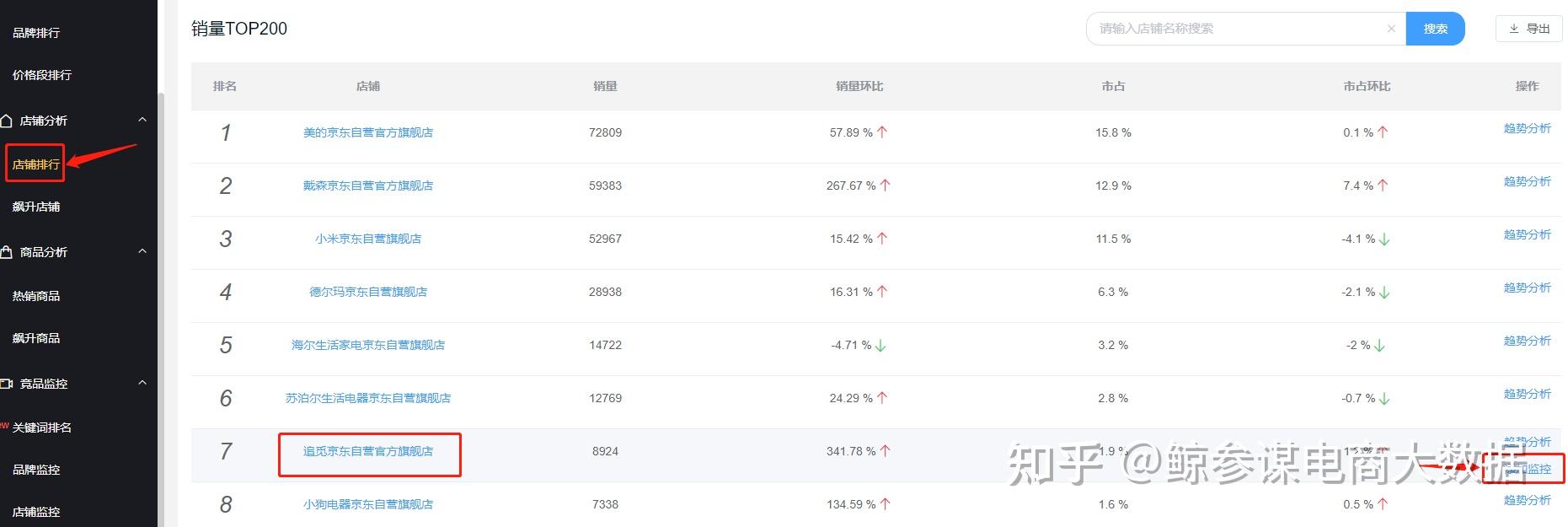Open 品牌监控 in sidebar
This screenshot has width=1568, height=527.
36,470
